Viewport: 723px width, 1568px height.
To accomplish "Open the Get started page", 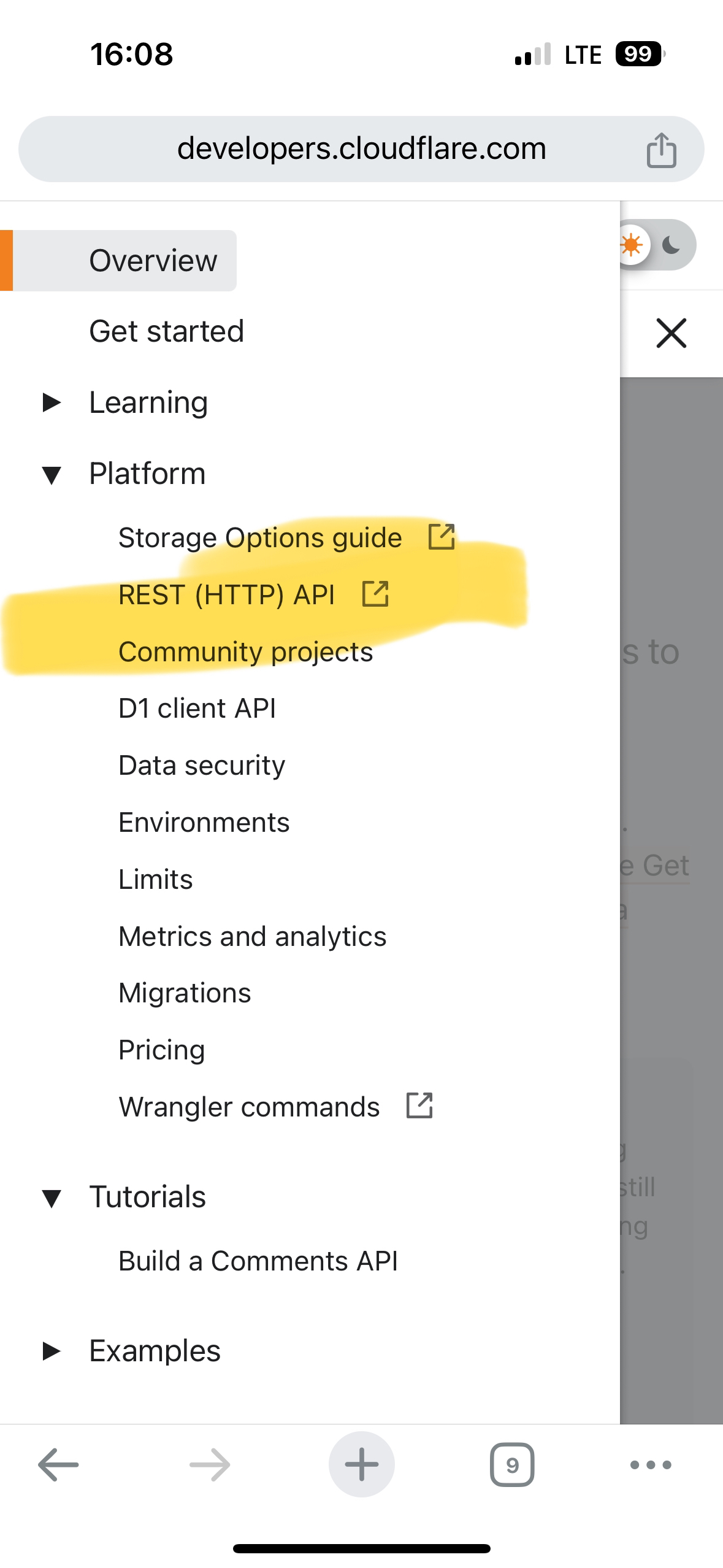I will coord(166,332).
